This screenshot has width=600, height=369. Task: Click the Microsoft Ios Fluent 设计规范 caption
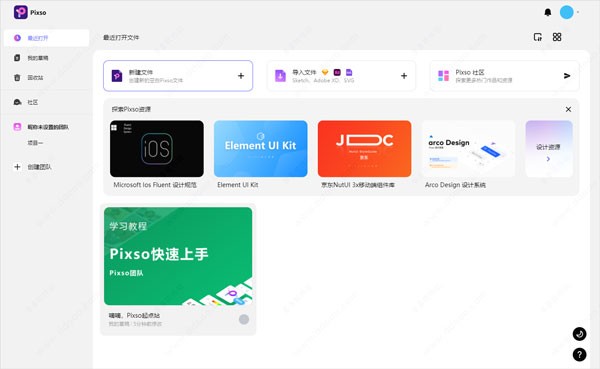point(155,185)
